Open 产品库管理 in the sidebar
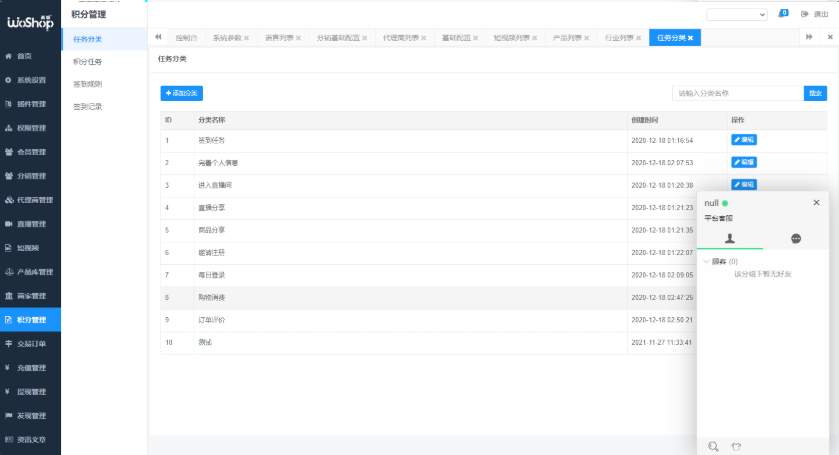The image size is (839, 455). pos(30,272)
